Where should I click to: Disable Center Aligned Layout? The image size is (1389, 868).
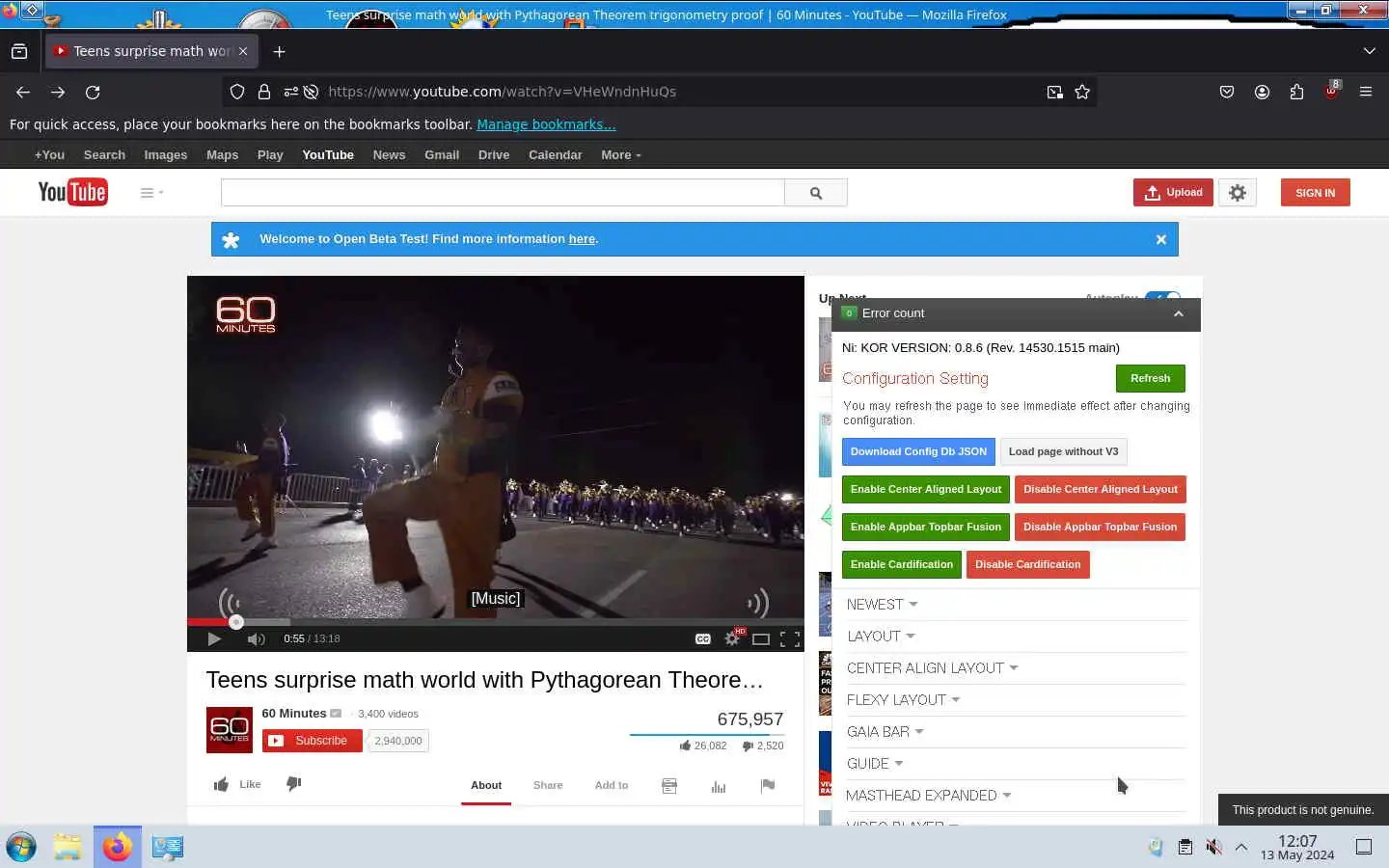pos(1101,490)
